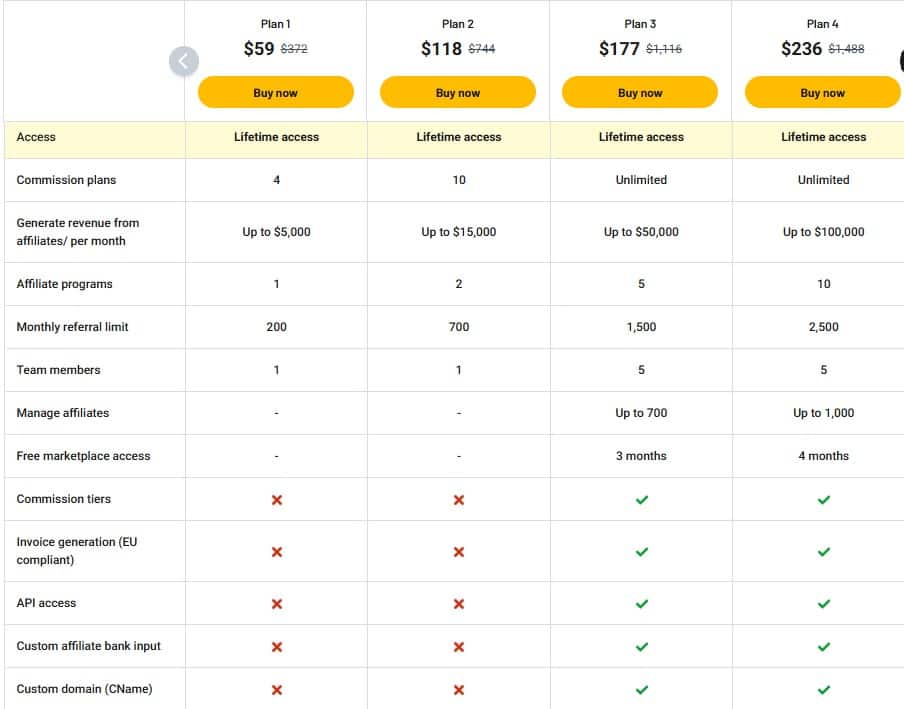This screenshot has width=904, height=709.
Task: Click the red X under Plan 2 Custom domain
Action: tap(458, 689)
